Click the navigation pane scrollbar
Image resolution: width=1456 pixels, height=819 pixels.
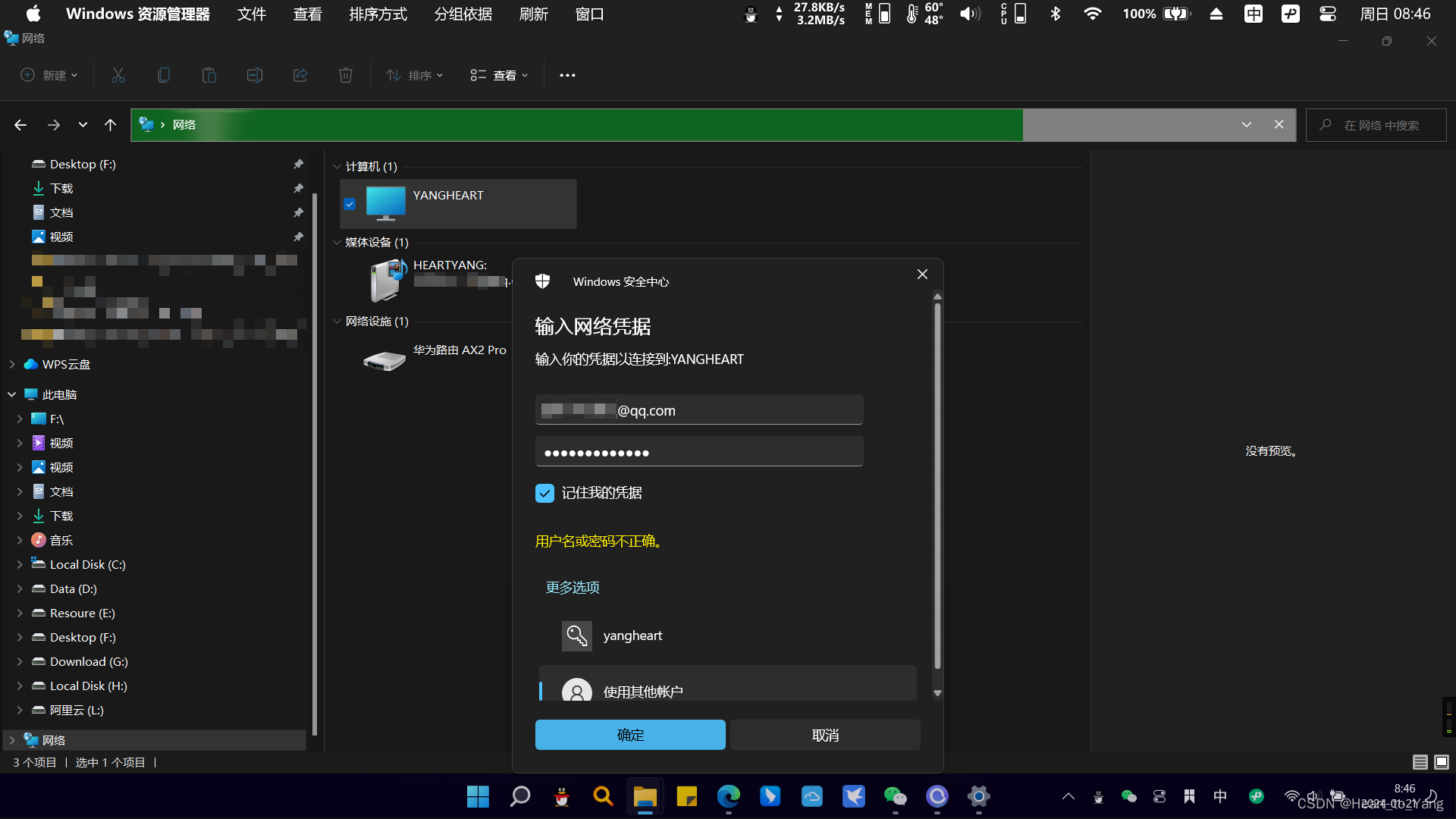point(314,465)
